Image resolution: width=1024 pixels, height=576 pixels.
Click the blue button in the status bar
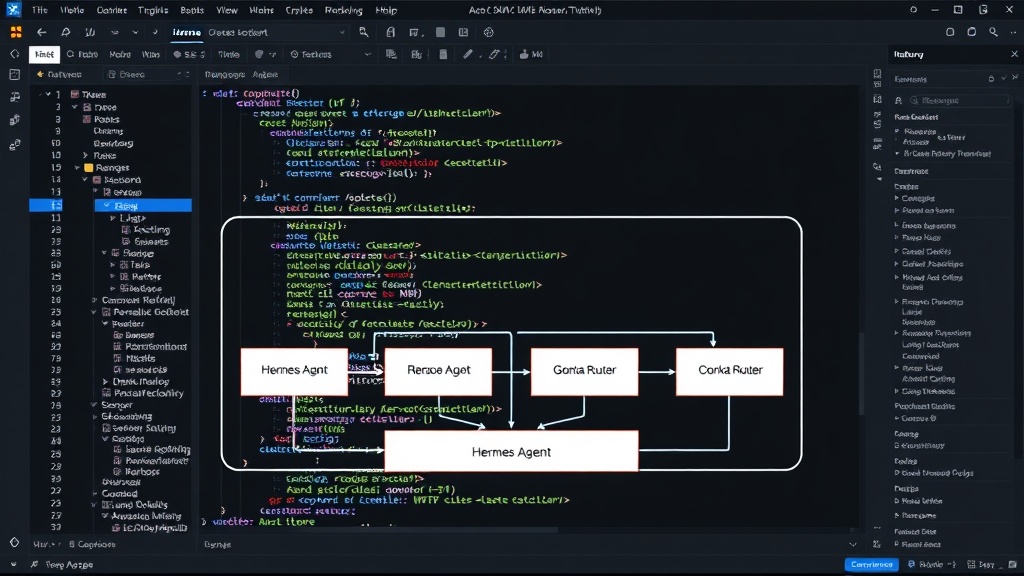pos(871,564)
